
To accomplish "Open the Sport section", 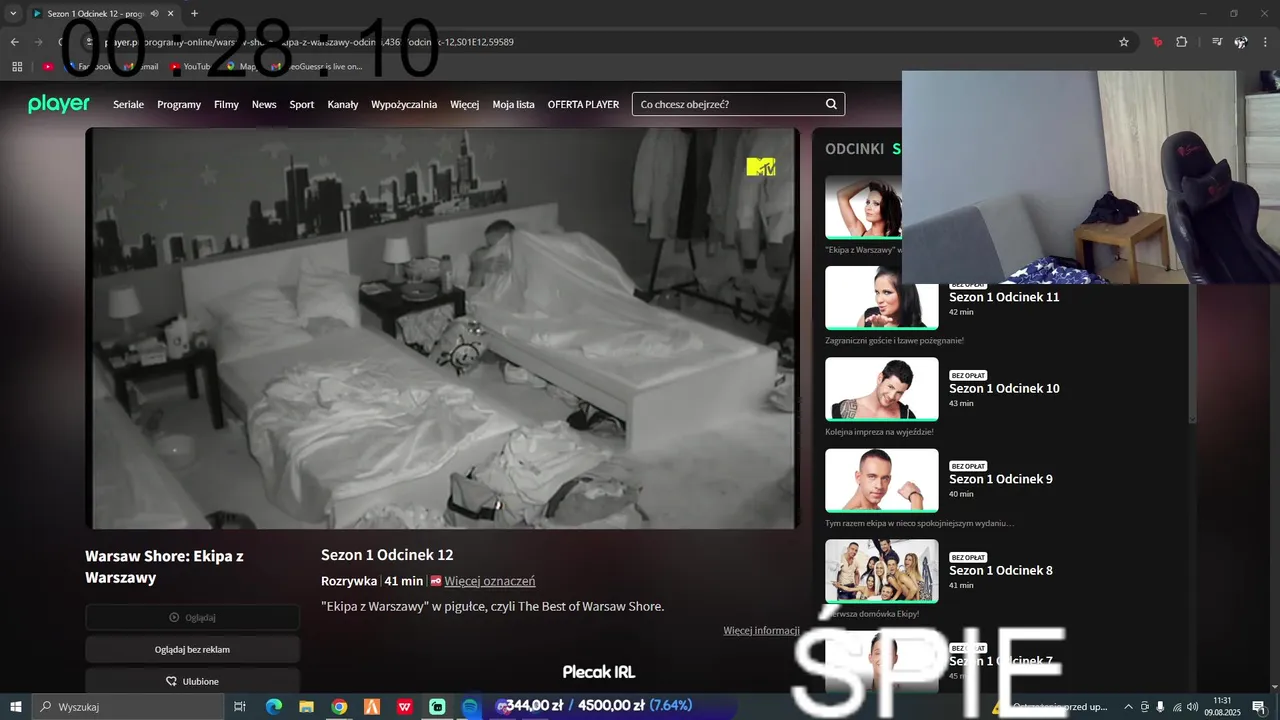I will (x=302, y=104).
